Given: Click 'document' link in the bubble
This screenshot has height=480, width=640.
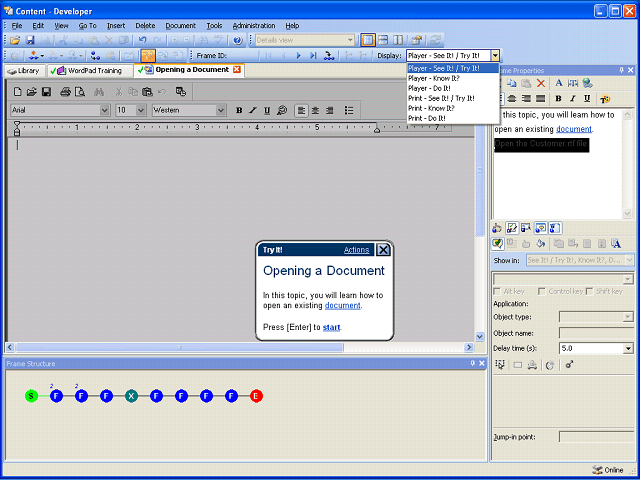Looking at the screenshot, I should [342, 305].
